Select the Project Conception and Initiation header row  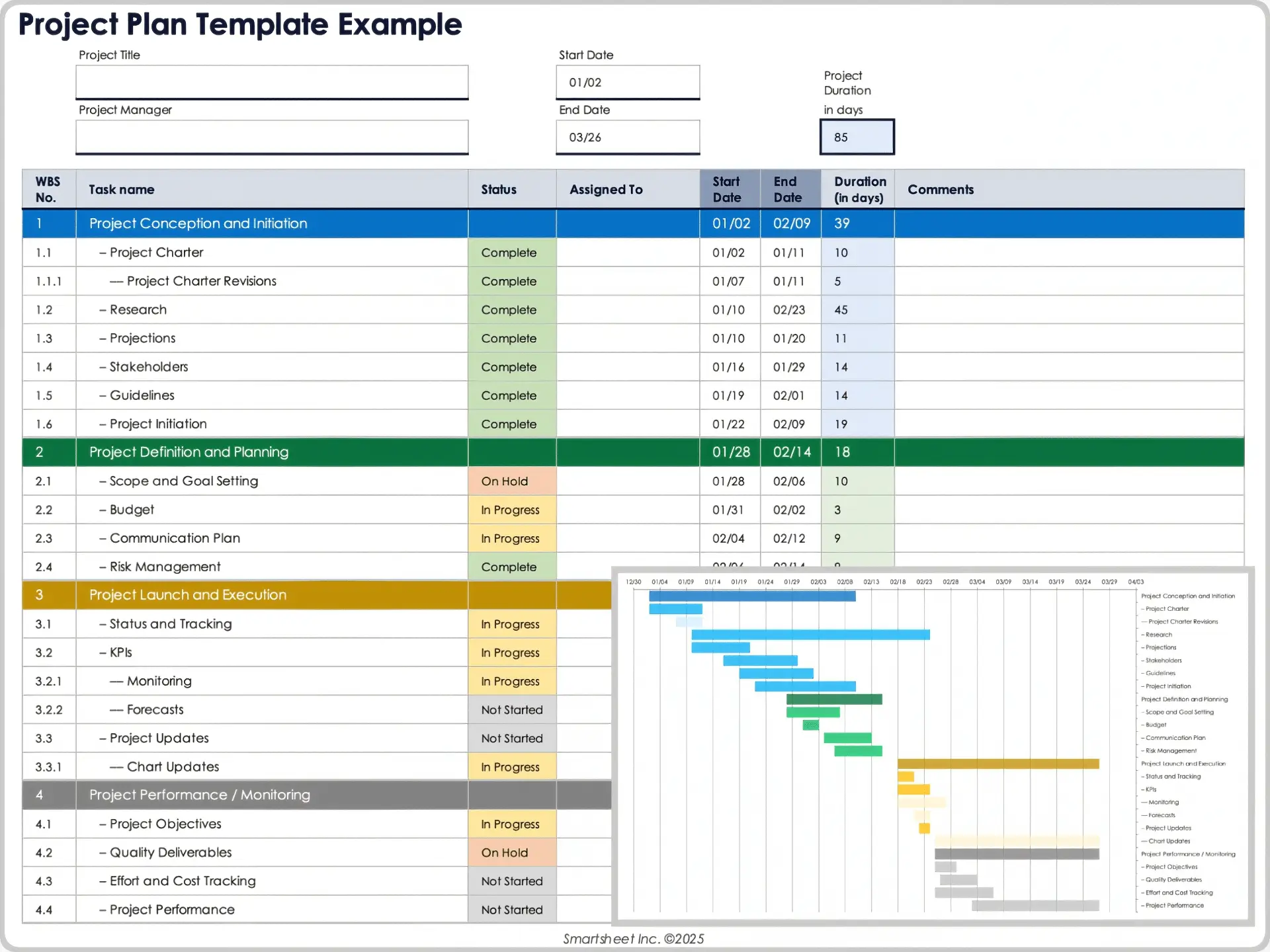[198, 223]
